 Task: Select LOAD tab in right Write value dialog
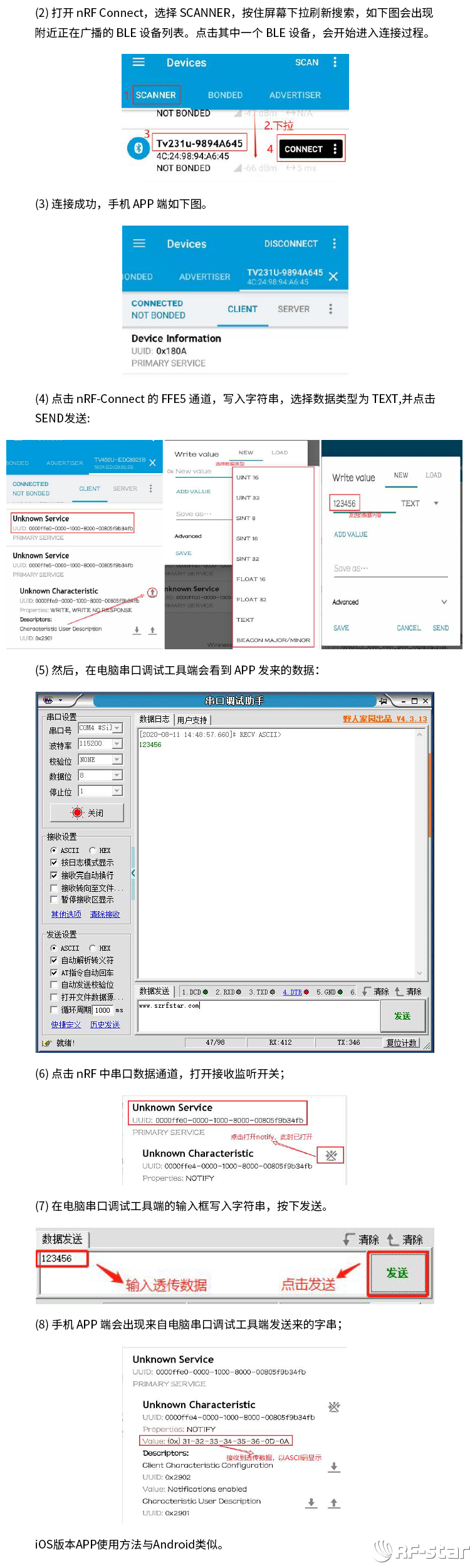pos(434,475)
